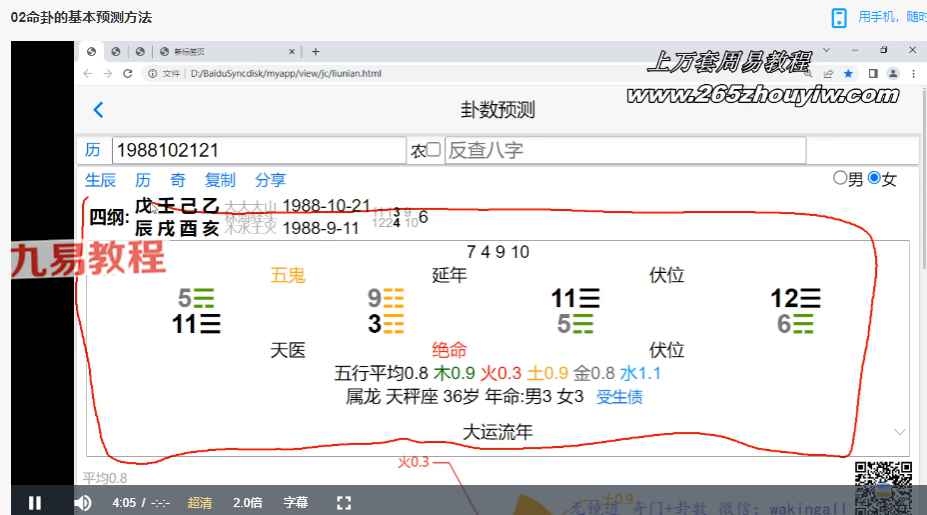The width and height of the screenshot is (927, 515).
Task: Open the 超清 quality selector
Action: (199, 503)
